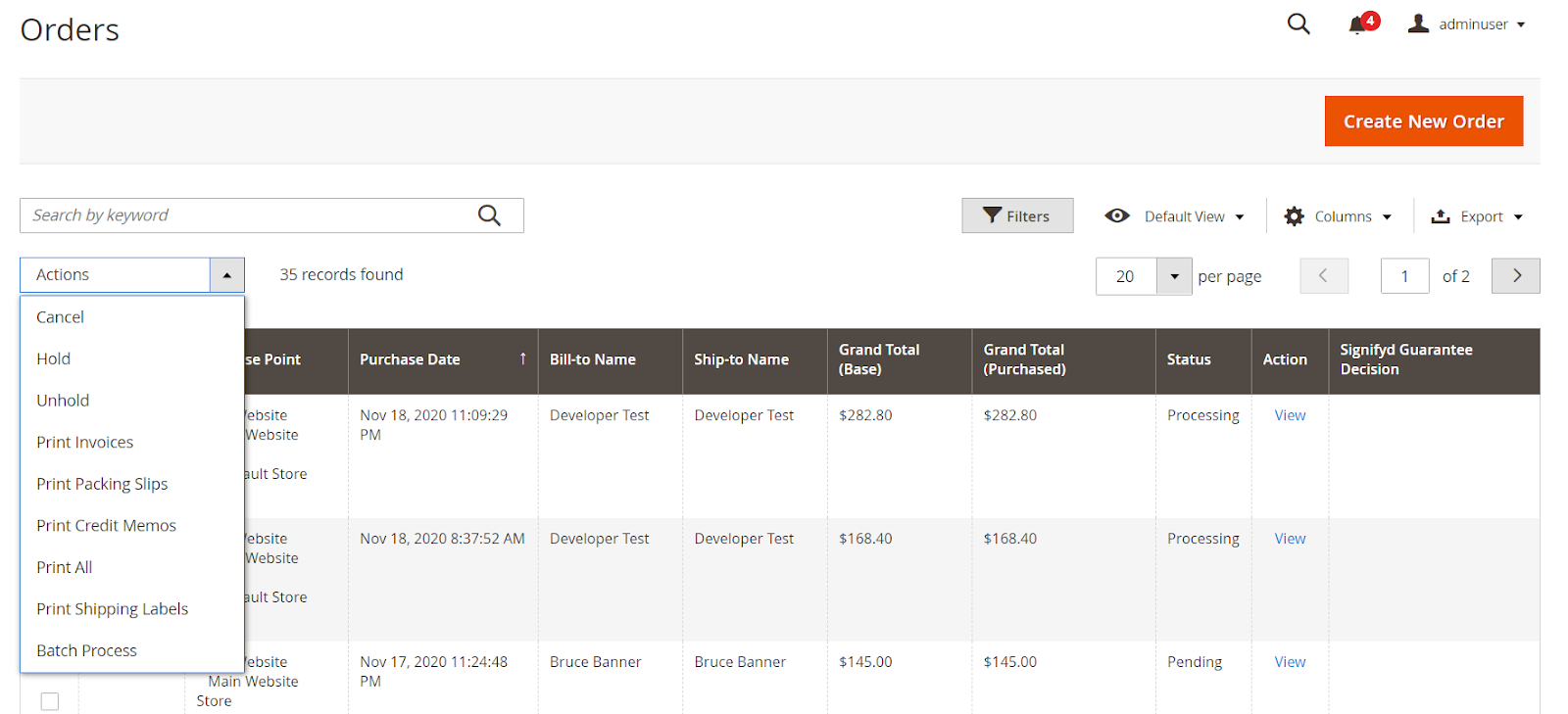Click the previous page left arrow
1568x714 pixels.
1323,276
